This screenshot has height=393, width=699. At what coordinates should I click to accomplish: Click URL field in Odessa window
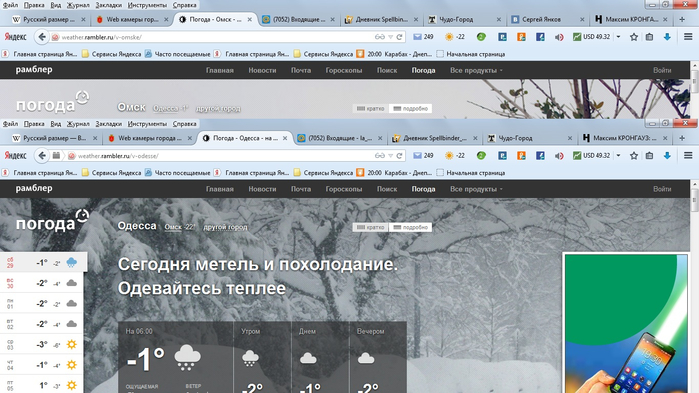coord(223,156)
